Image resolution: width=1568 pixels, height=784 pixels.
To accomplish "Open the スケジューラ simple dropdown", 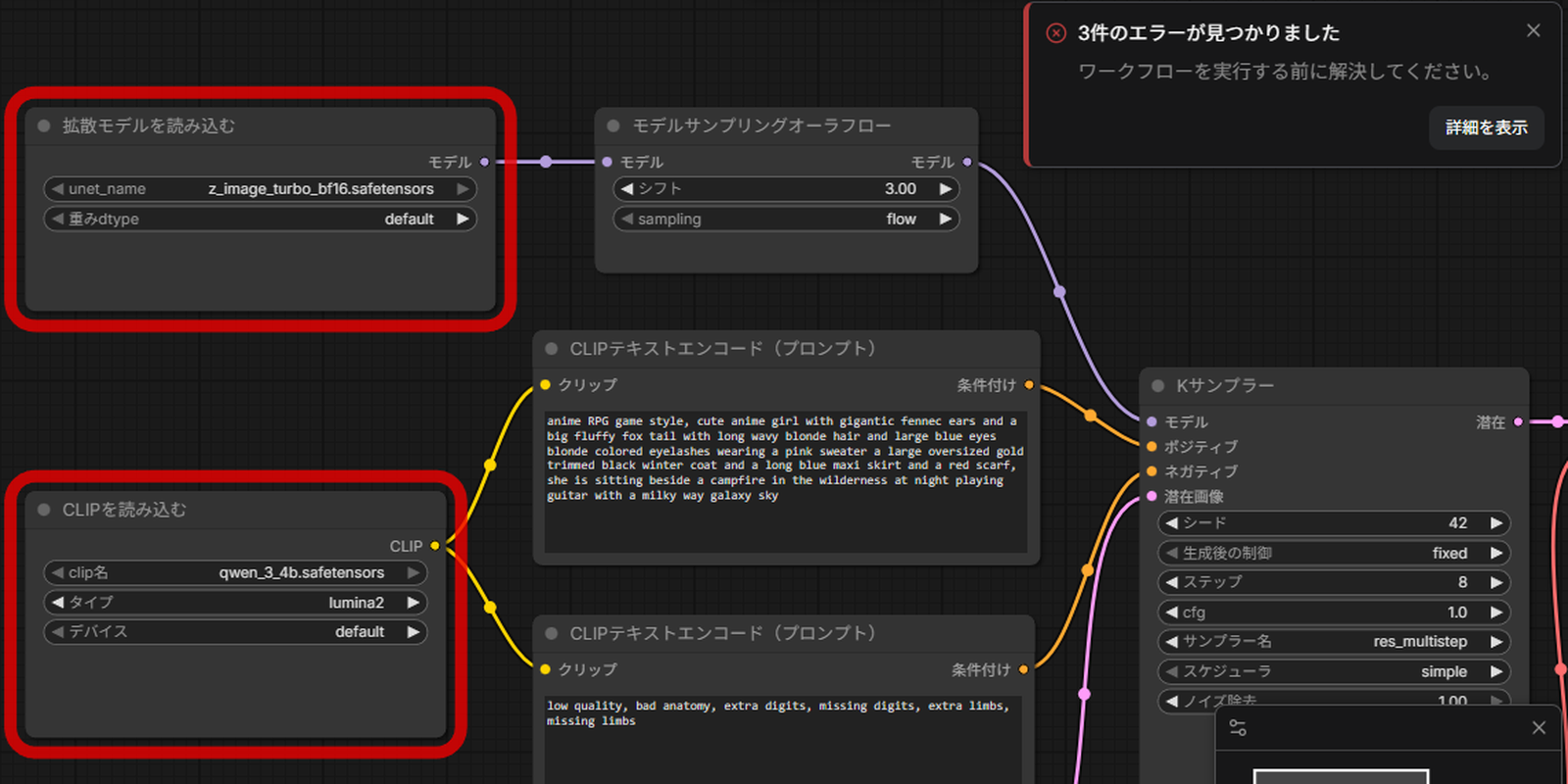I will 1334,671.
